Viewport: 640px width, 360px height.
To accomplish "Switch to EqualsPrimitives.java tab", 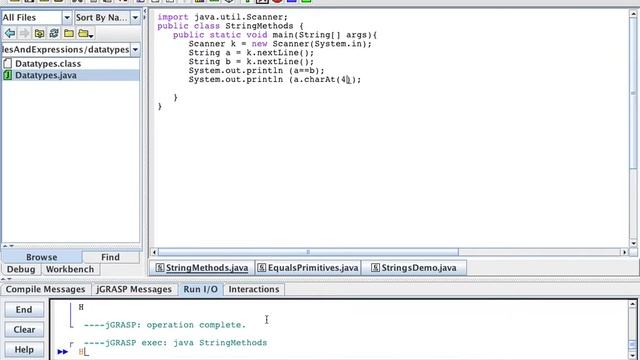I will pyautogui.click(x=308, y=268).
